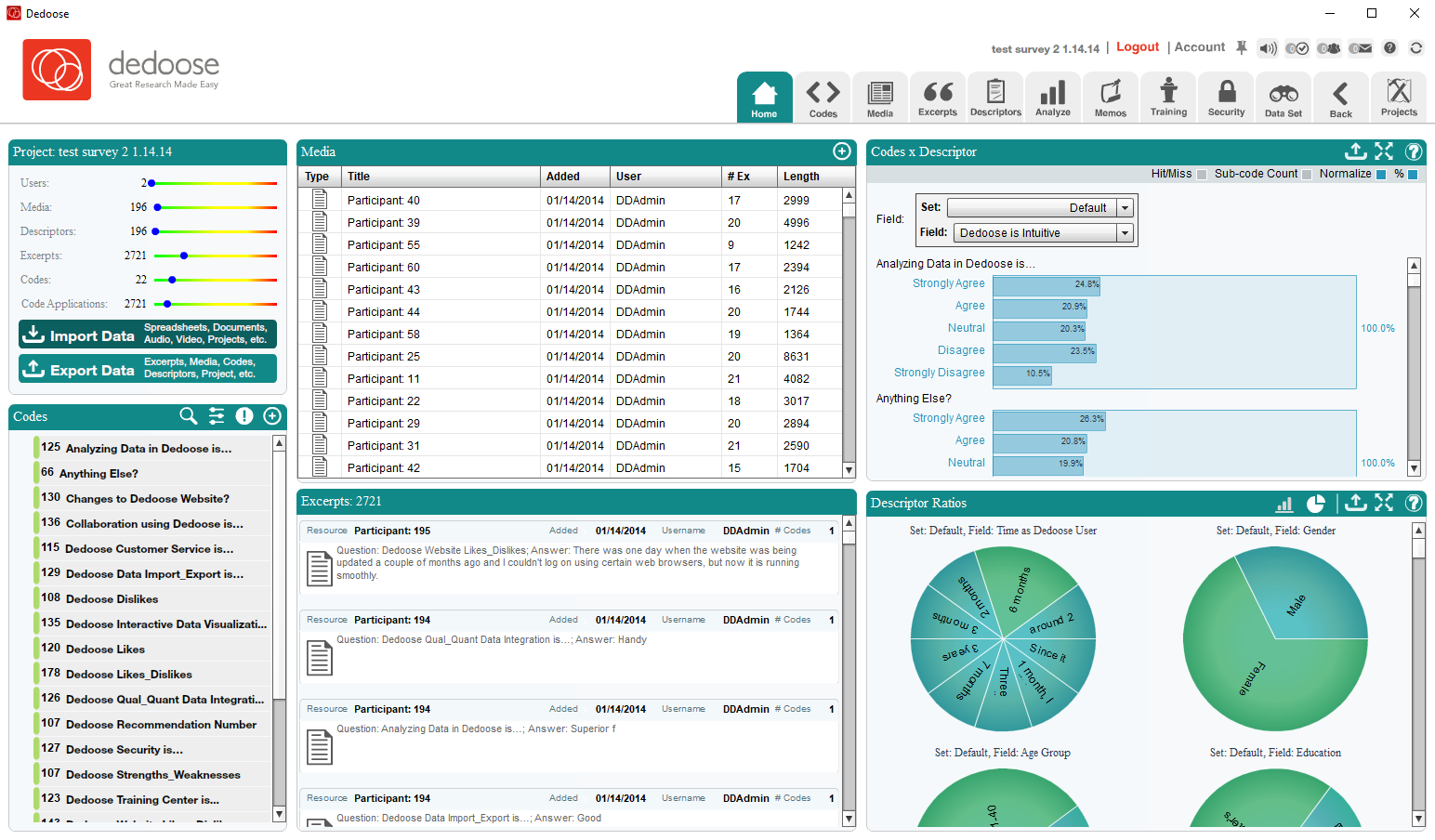The height and width of the screenshot is (840, 1435).
Task: Open the Excerpts tab
Action: pos(938,98)
